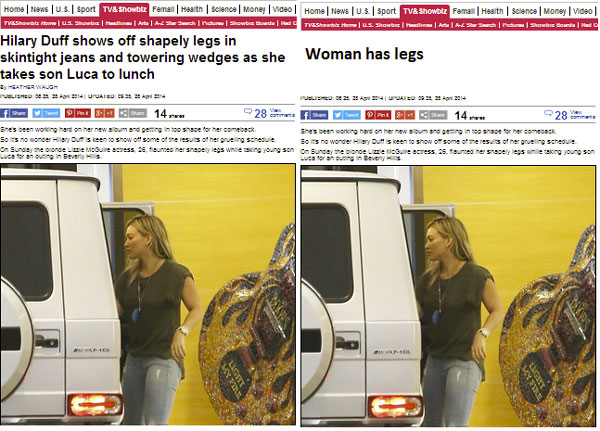The height and width of the screenshot is (431, 600).
Task: Switch to Health tab above the Hilary Duff headline
Action: point(192,9)
